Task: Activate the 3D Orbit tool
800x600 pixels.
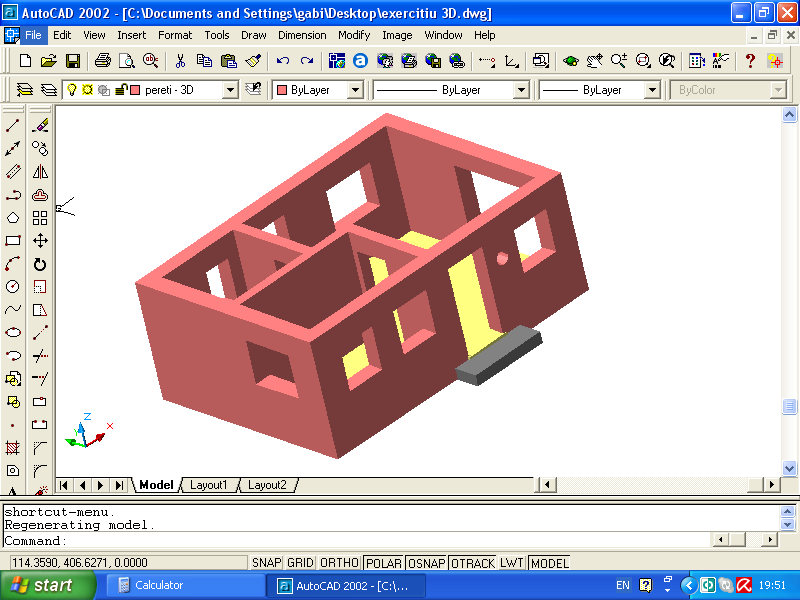Action: (570, 61)
